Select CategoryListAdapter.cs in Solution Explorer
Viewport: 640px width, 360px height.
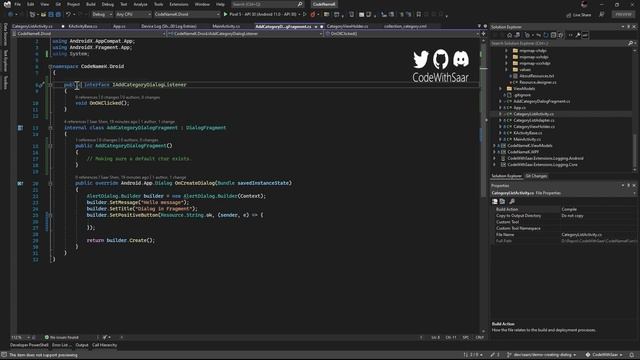[x=534, y=120]
